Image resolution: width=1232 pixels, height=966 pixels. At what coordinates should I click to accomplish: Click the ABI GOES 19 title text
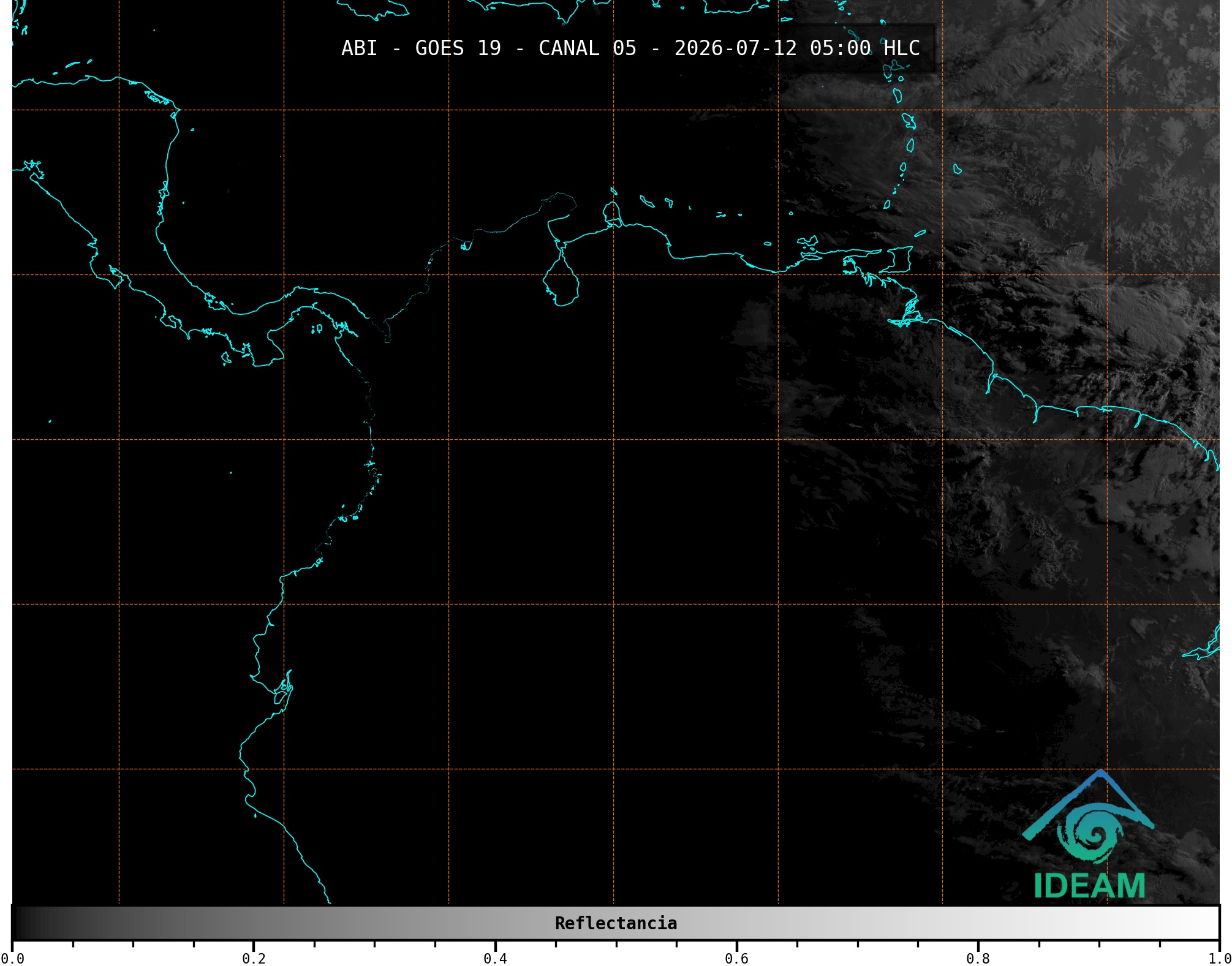tap(630, 48)
